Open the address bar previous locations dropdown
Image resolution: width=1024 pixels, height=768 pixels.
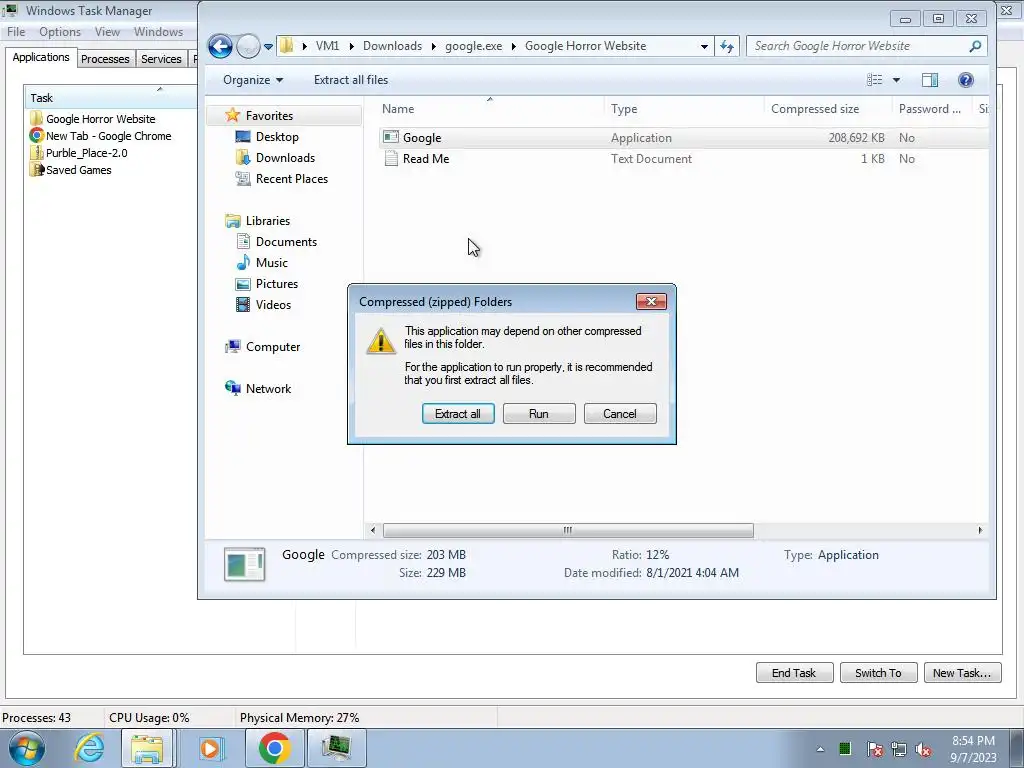point(704,46)
